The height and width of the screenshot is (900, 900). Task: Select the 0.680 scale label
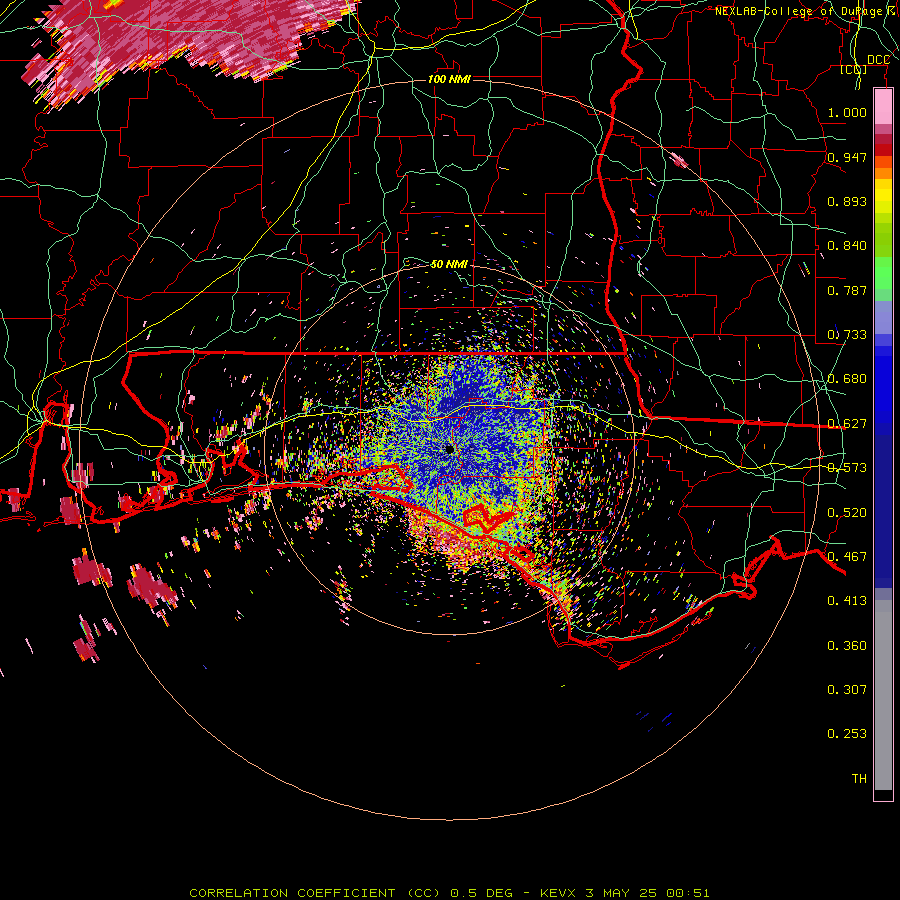click(847, 379)
